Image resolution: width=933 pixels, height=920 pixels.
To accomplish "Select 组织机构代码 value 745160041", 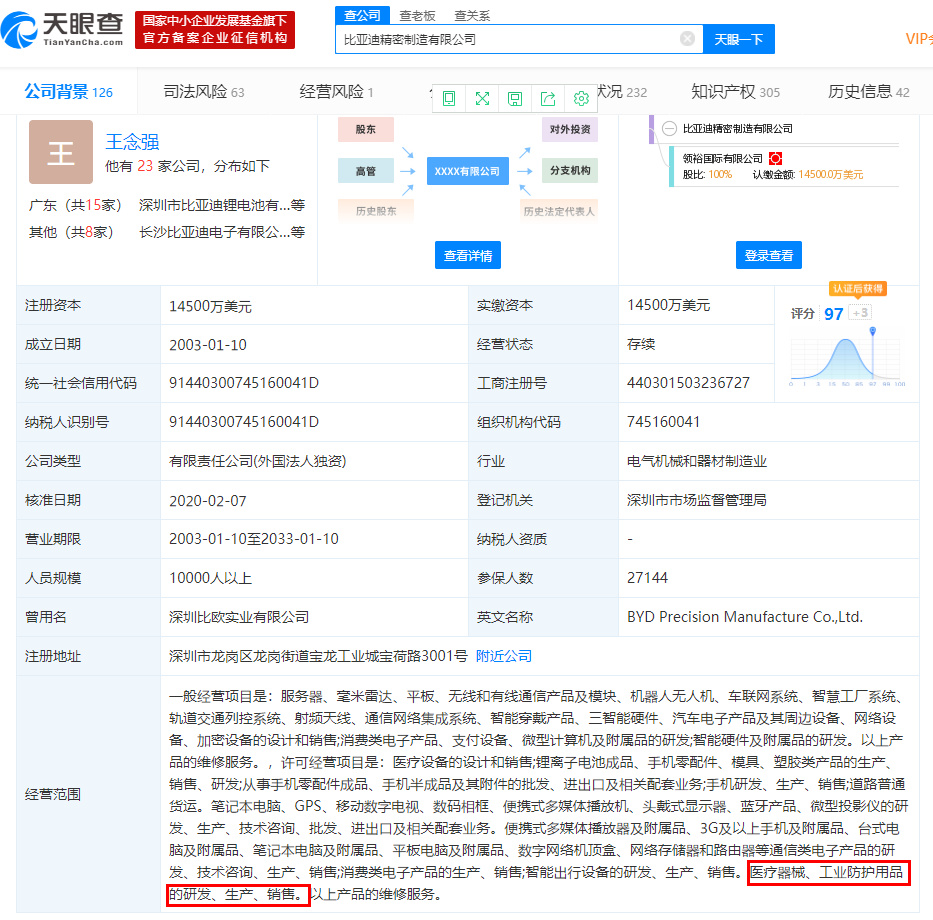I will click(x=663, y=422).
